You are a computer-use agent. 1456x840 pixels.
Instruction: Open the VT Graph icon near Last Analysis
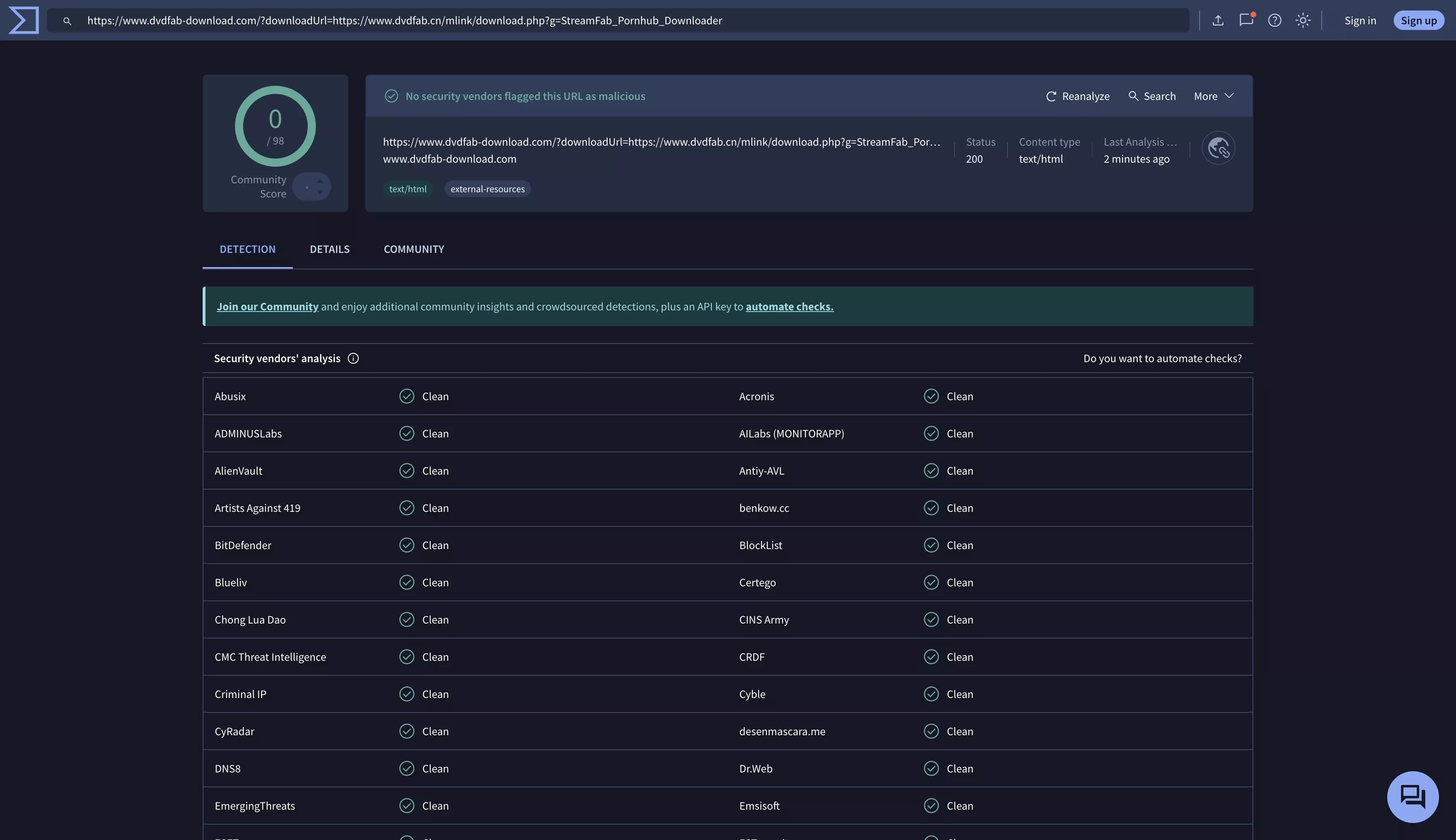[x=1219, y=148]
